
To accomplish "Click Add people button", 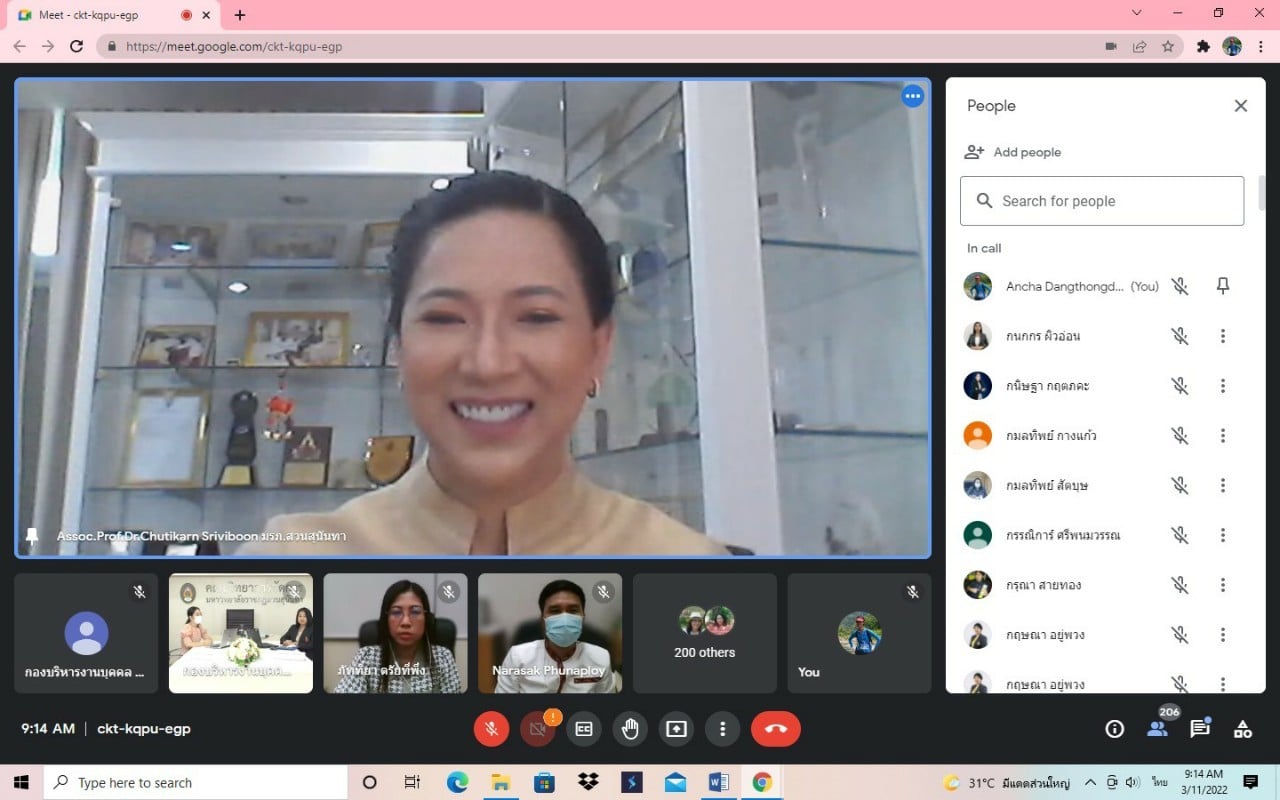I will point(1013,152).
